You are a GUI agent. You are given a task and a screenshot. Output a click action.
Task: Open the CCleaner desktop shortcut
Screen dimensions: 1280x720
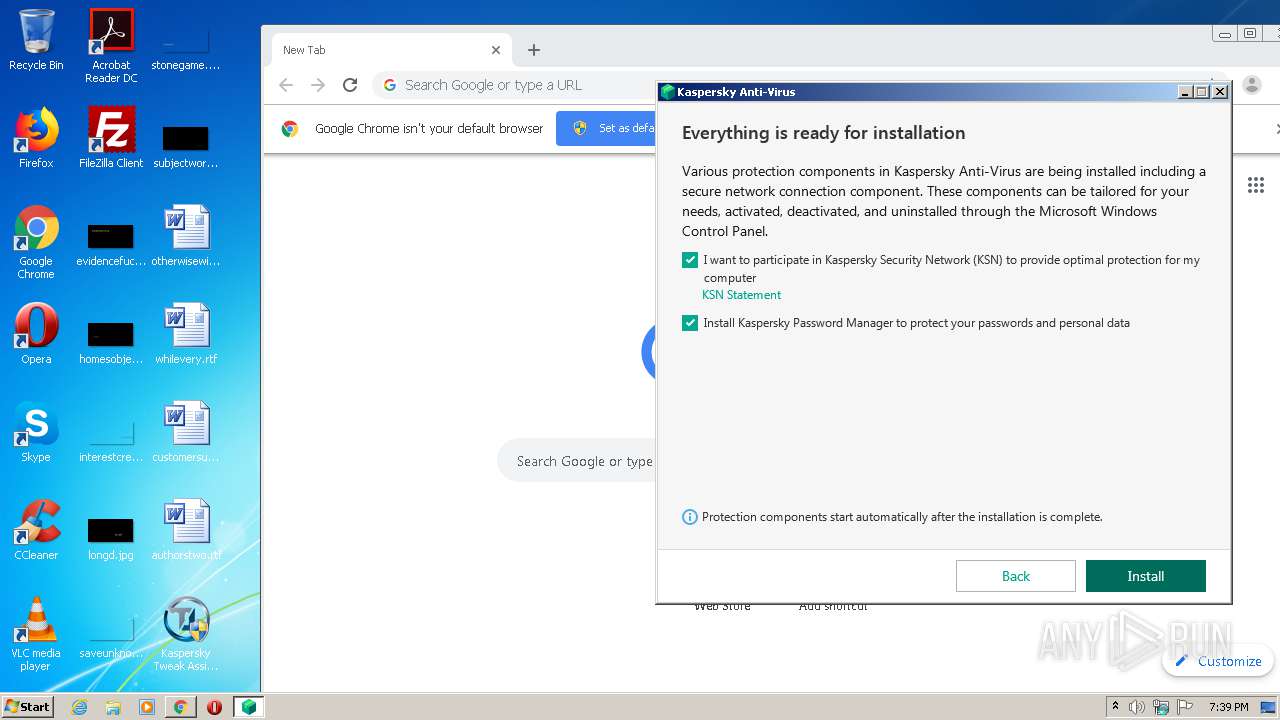click(x=36, y=530)
